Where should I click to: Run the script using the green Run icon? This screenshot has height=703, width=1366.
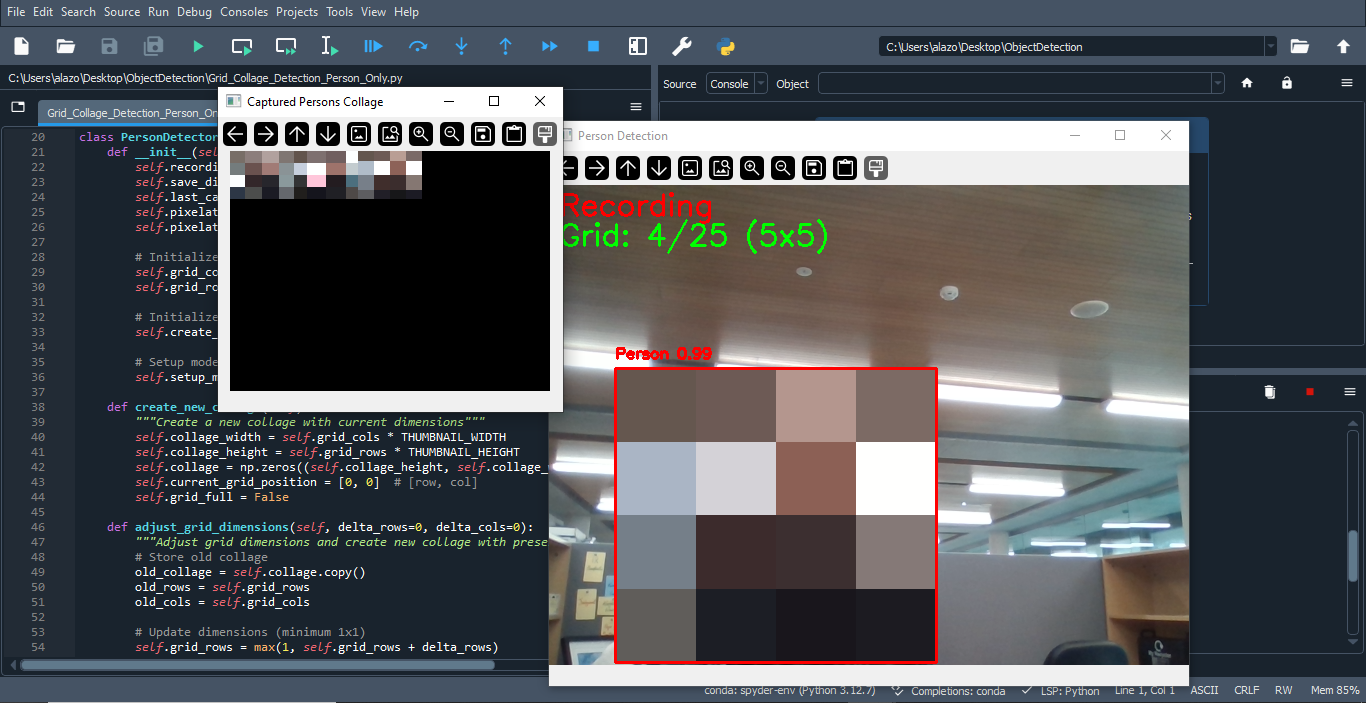tap(197, 46)
